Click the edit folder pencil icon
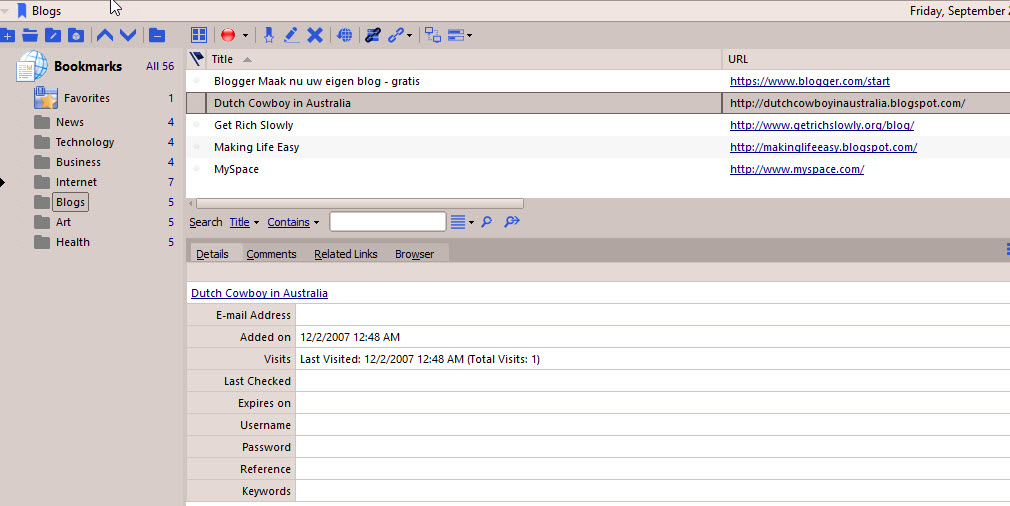Screen dimensions: 1010x506 click(53, 35)
